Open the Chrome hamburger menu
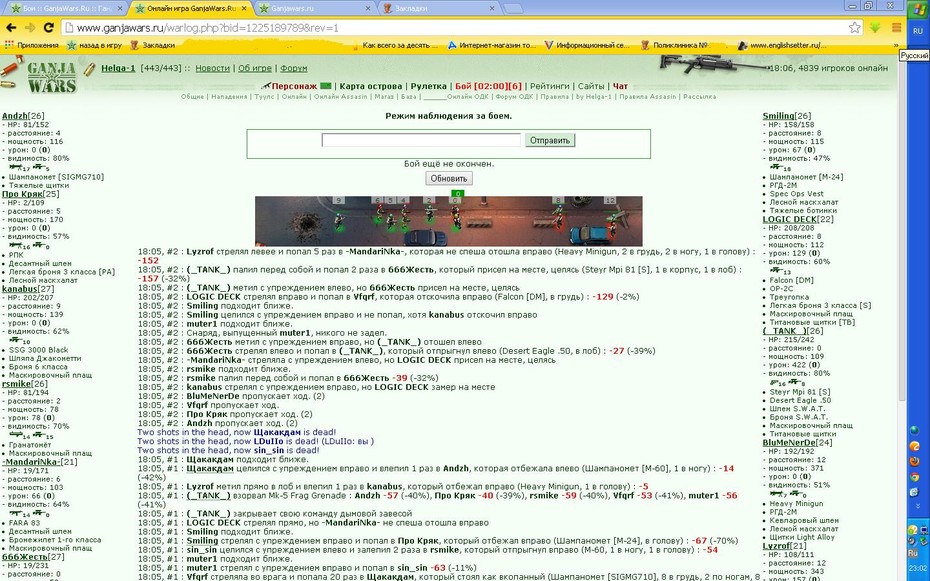 coord(896,27)
